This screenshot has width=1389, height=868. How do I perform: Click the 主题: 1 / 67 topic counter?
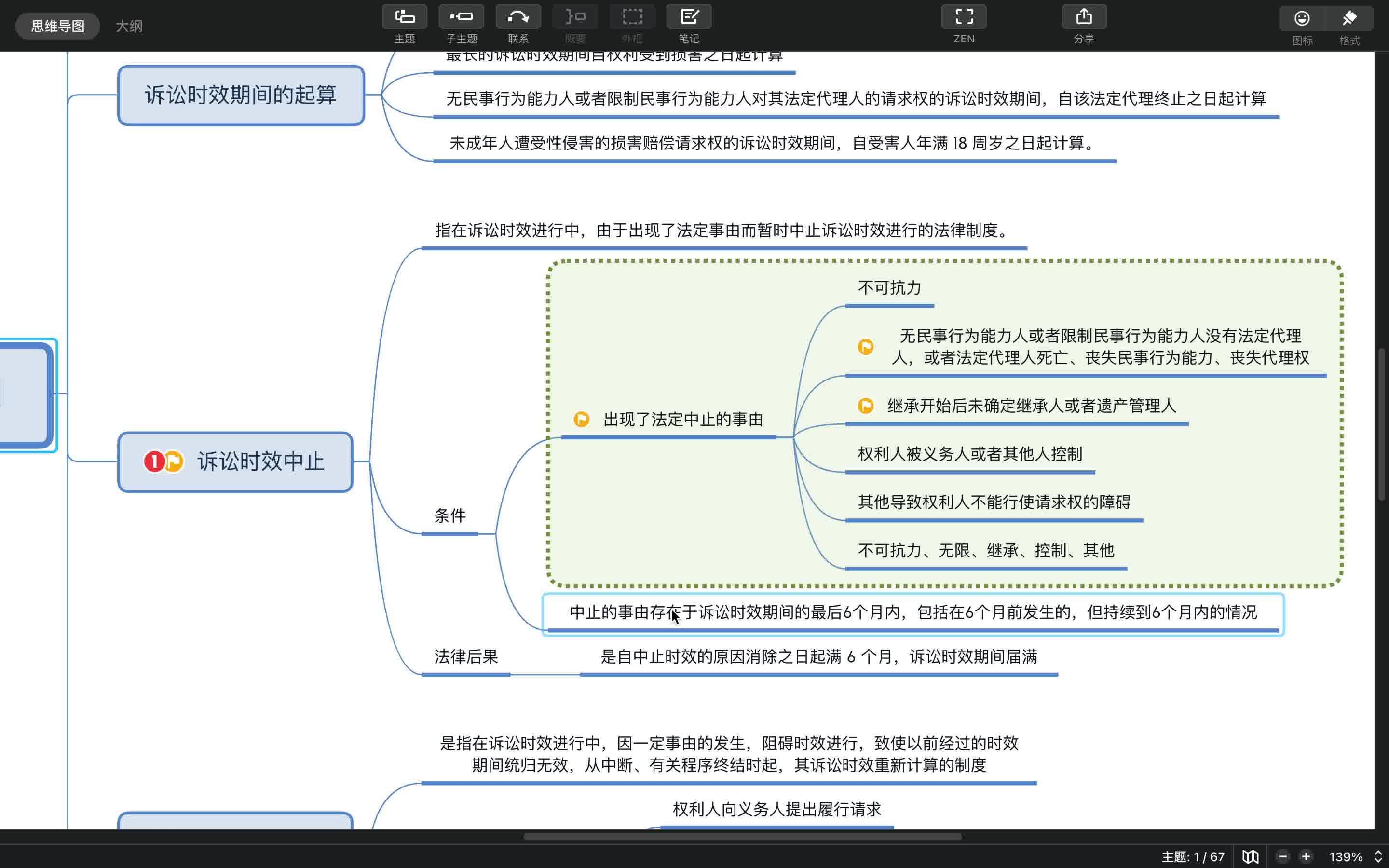1193,856
